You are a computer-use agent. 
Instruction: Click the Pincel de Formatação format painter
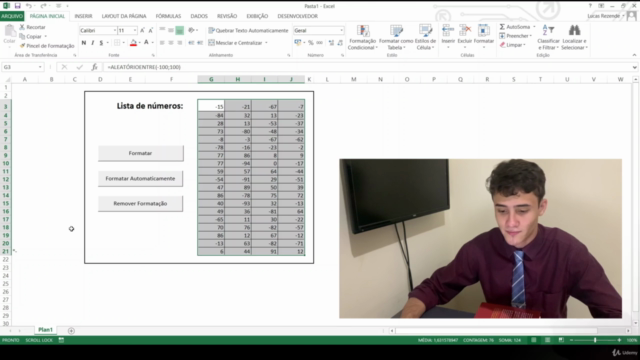coord(47,46)
